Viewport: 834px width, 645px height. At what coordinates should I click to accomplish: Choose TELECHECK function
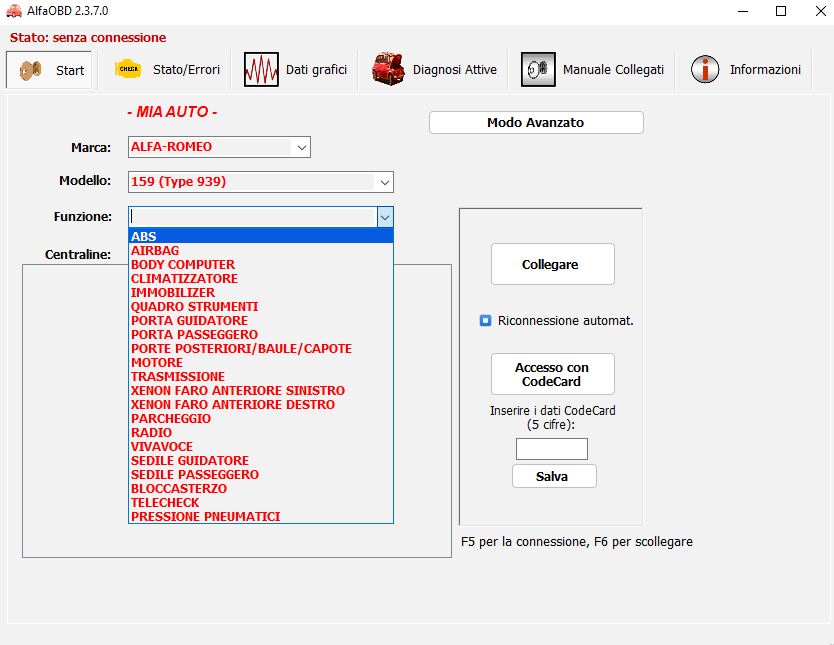[261, 502]
